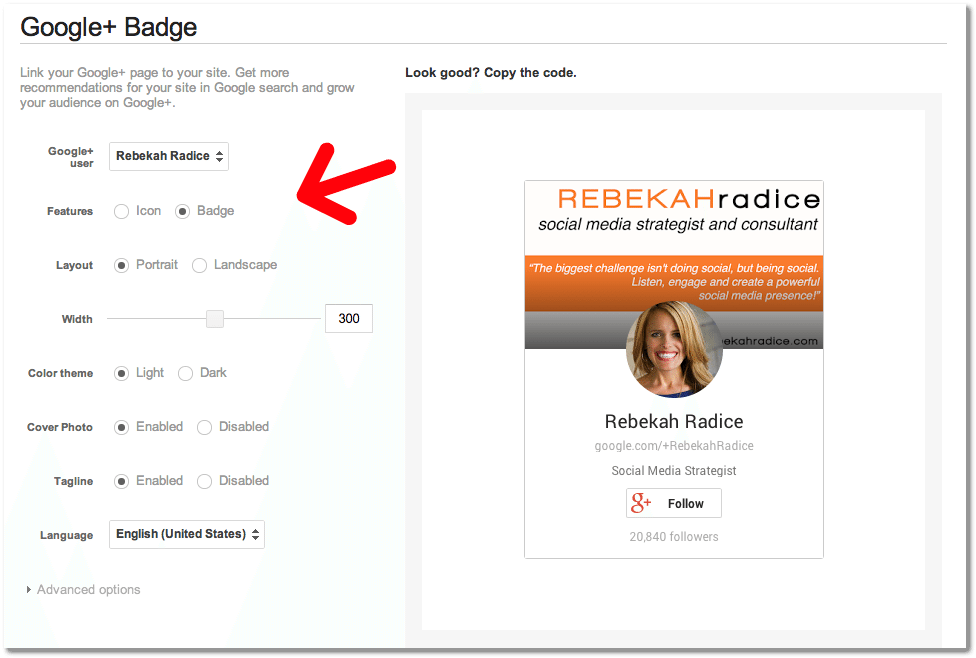
Task: Click the Width slider handle
Action: click(215, 319)
